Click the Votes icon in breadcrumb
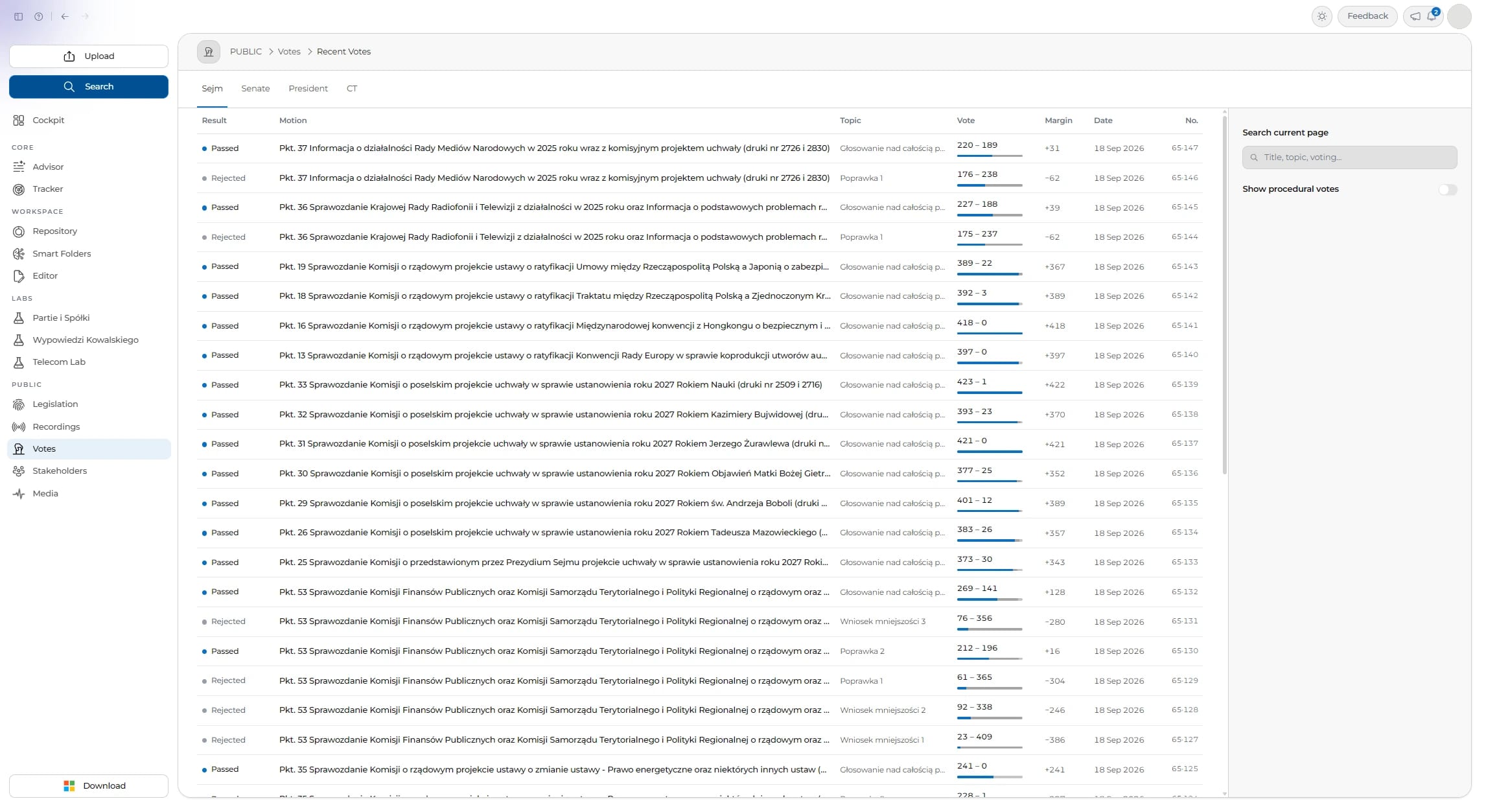The width and height of the screenshot is (1486, 812). tap(209, 52)
